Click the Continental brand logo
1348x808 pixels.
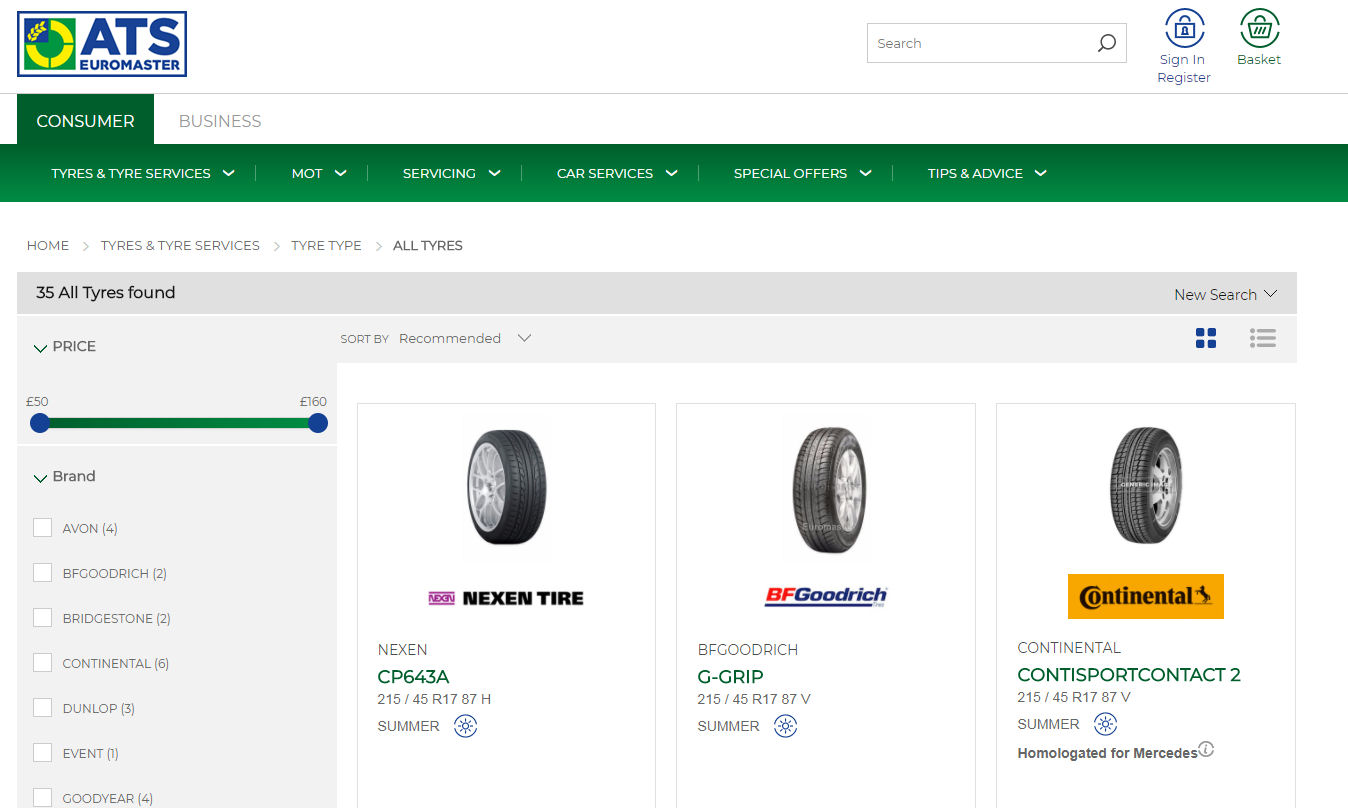click(x=1145, y=596)
